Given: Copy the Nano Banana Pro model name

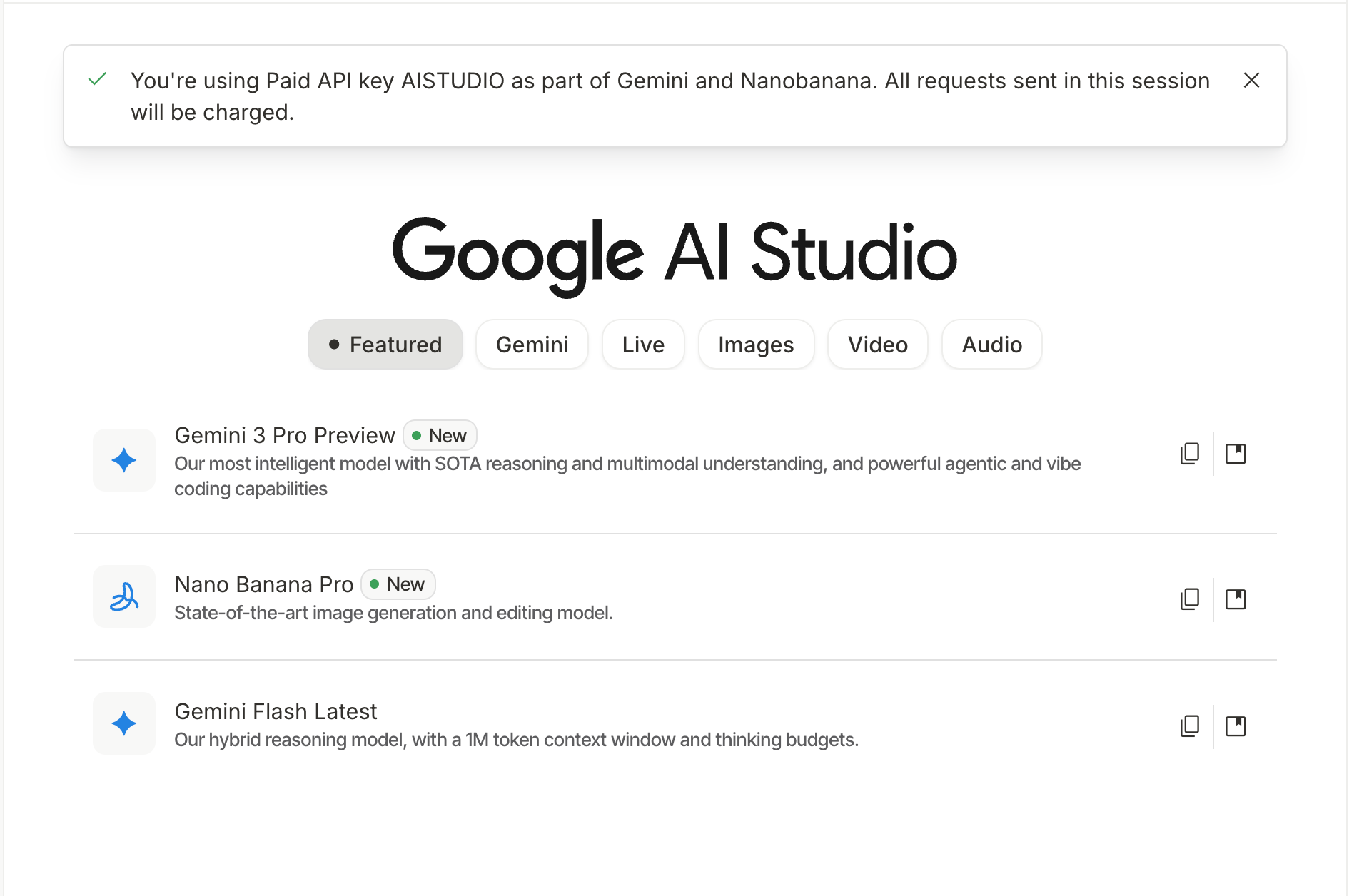Looking at the screenshot, I should pyautogui.click(x=1190, y=599).
